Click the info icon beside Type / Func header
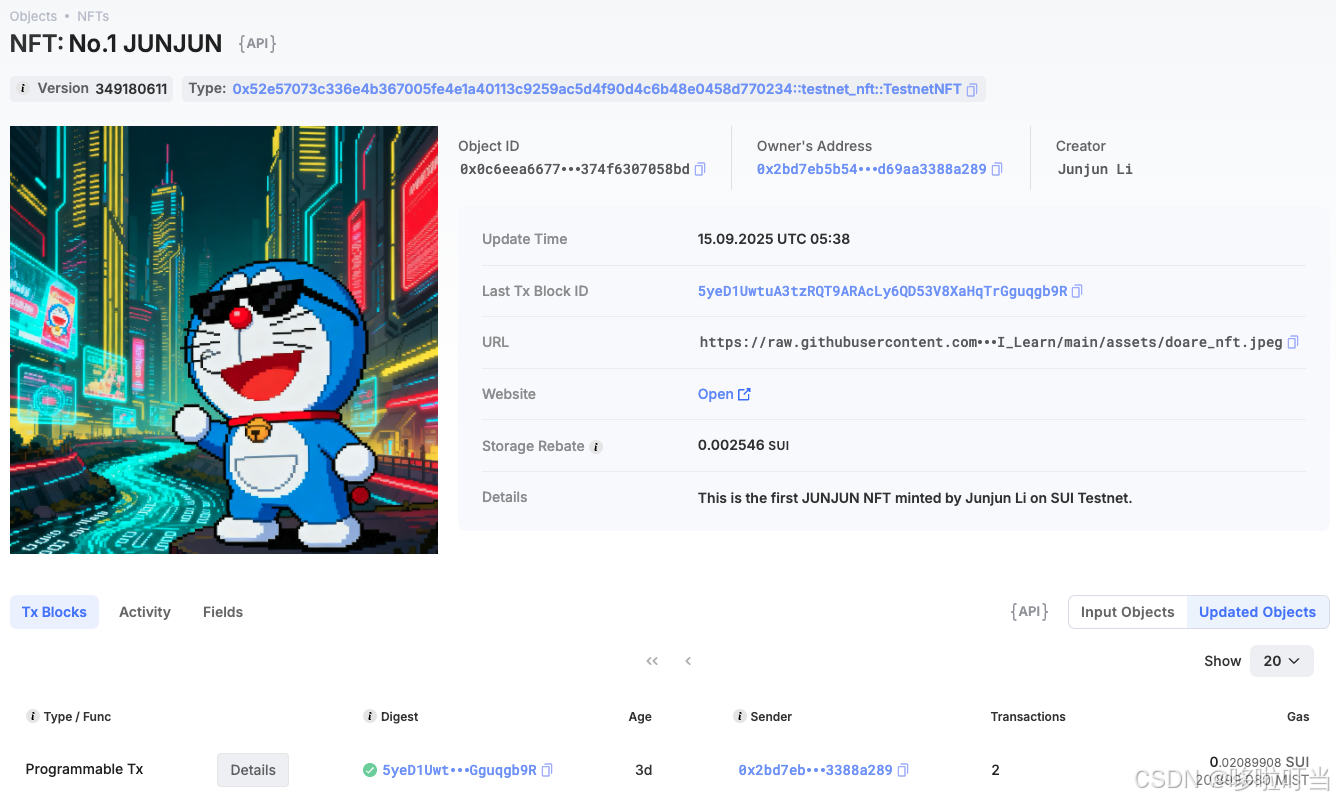 [x=33, y=716]
